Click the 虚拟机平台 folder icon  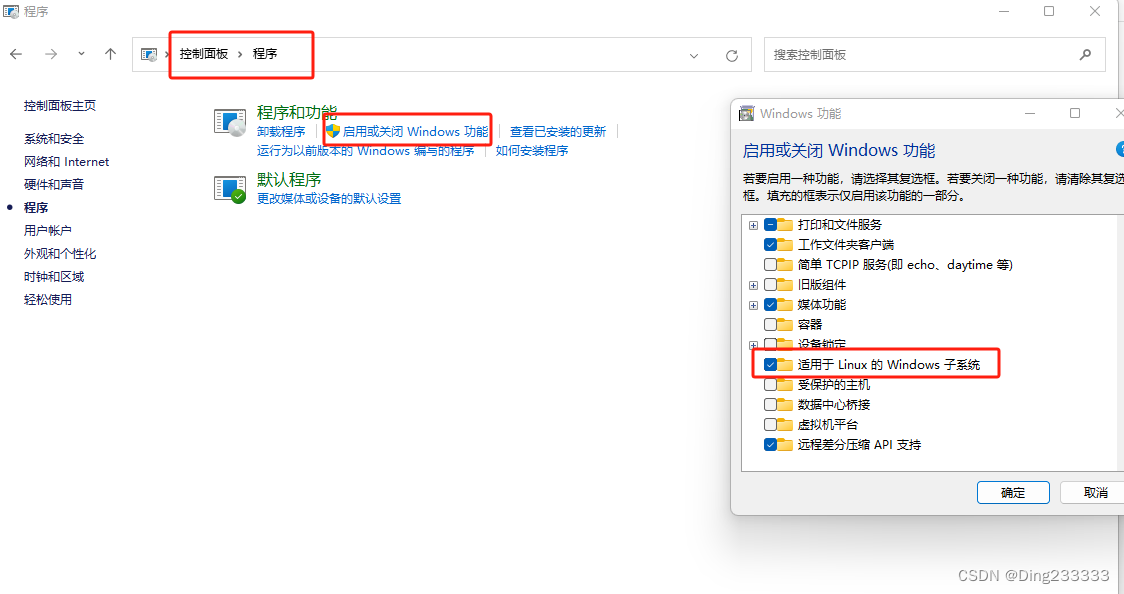point(785,424)
